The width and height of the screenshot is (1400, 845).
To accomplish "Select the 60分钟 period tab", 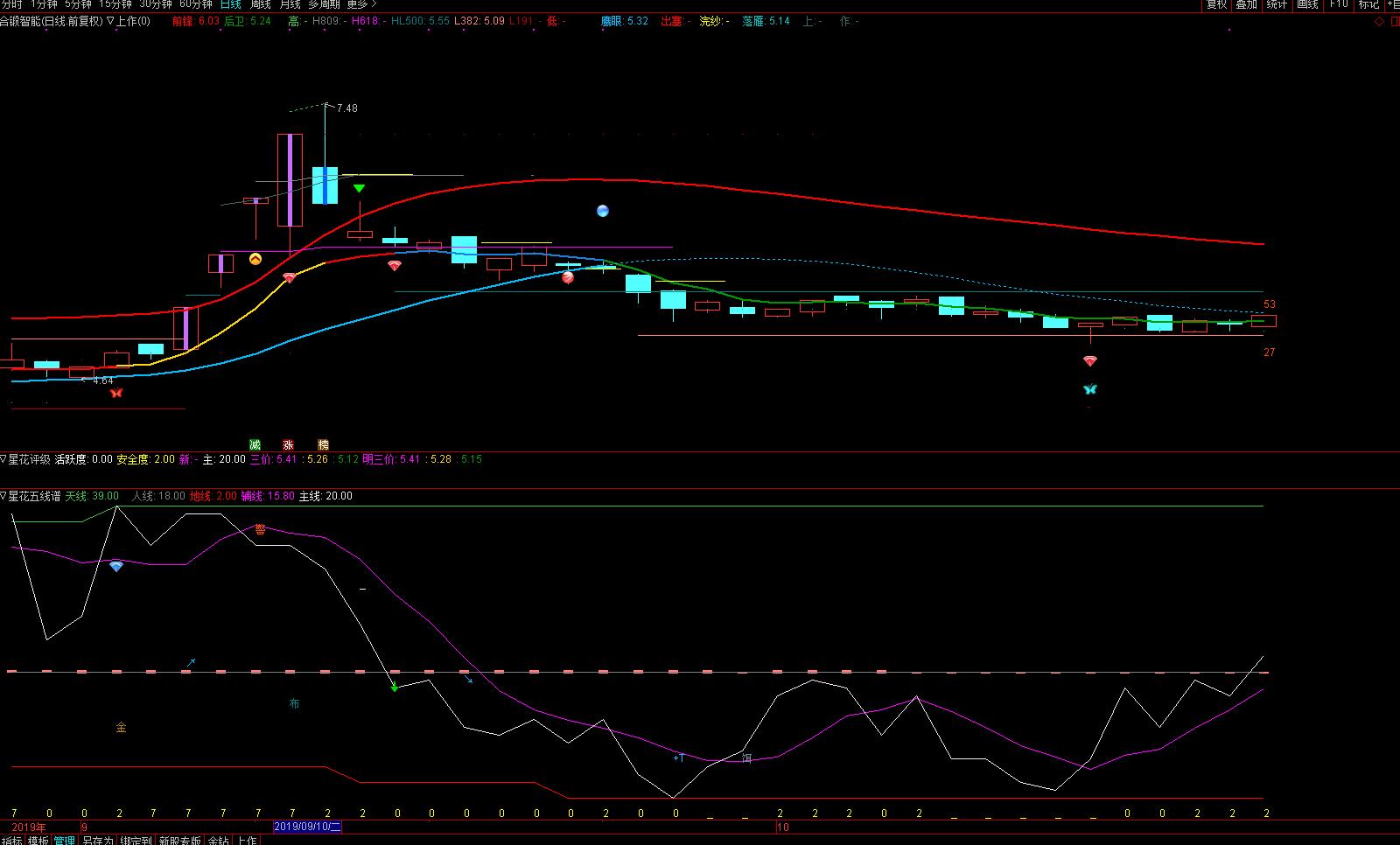I will (x=196, y=4).
